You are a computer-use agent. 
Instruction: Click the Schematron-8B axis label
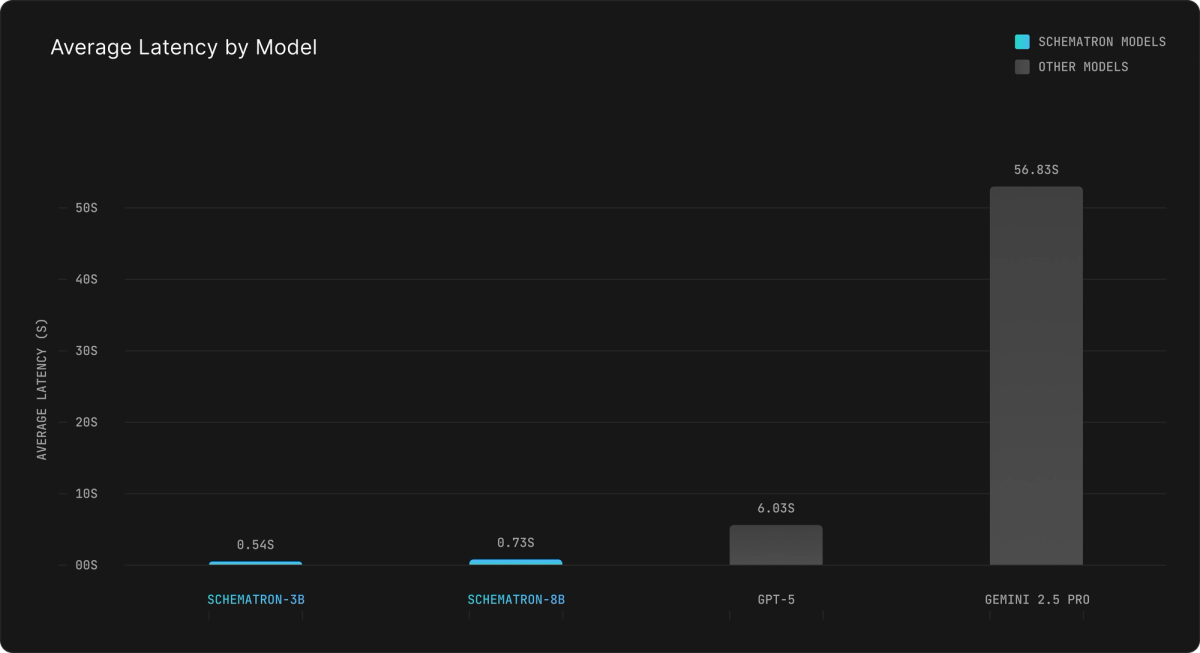[x=516, y=599]
